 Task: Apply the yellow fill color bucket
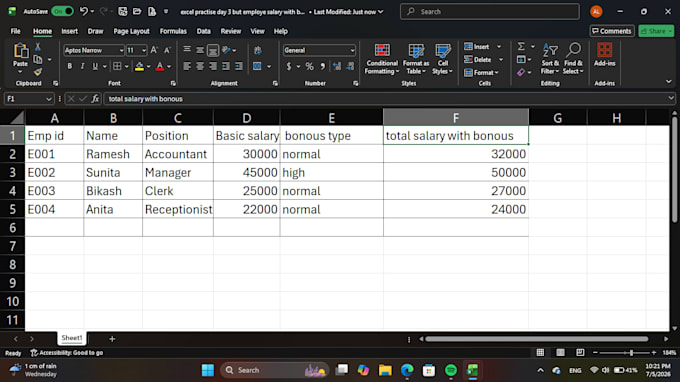(139, 66)
